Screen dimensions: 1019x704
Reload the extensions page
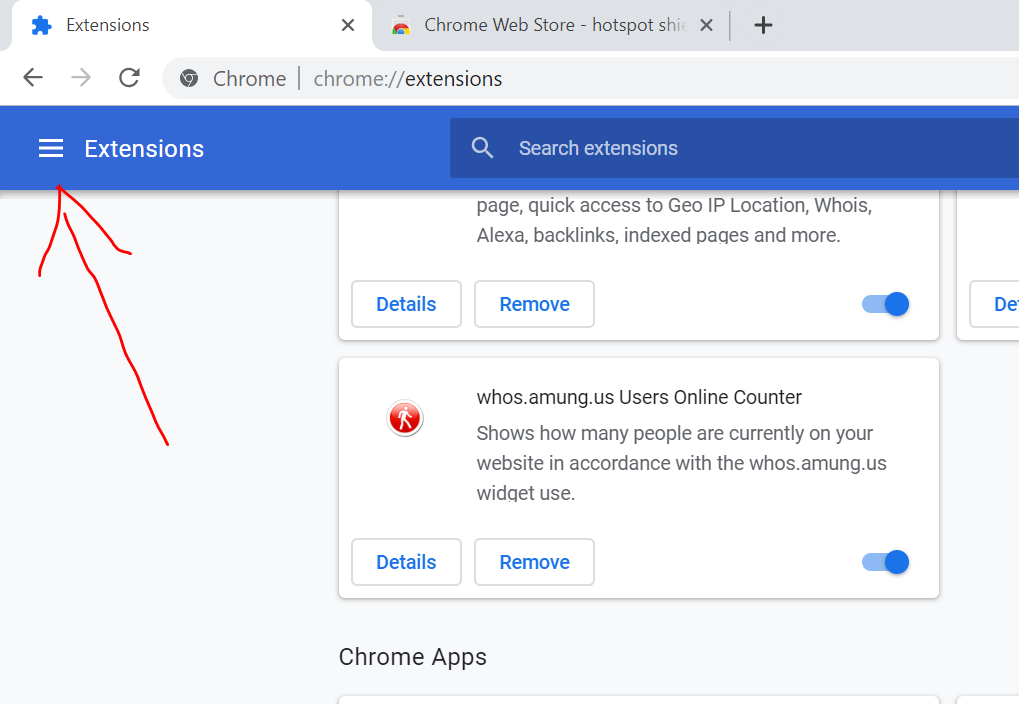pyautogui.click(x=129, y=78)
